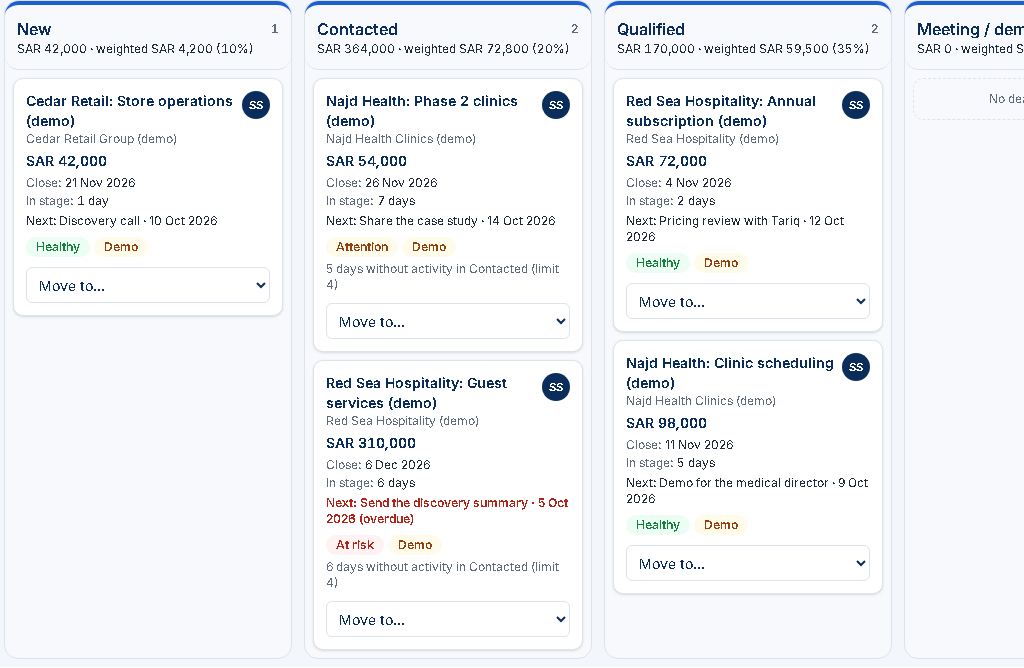The image size is (1024, 668).
Task: Click SAR 310,000 deal amount
Action: (371, 443)
